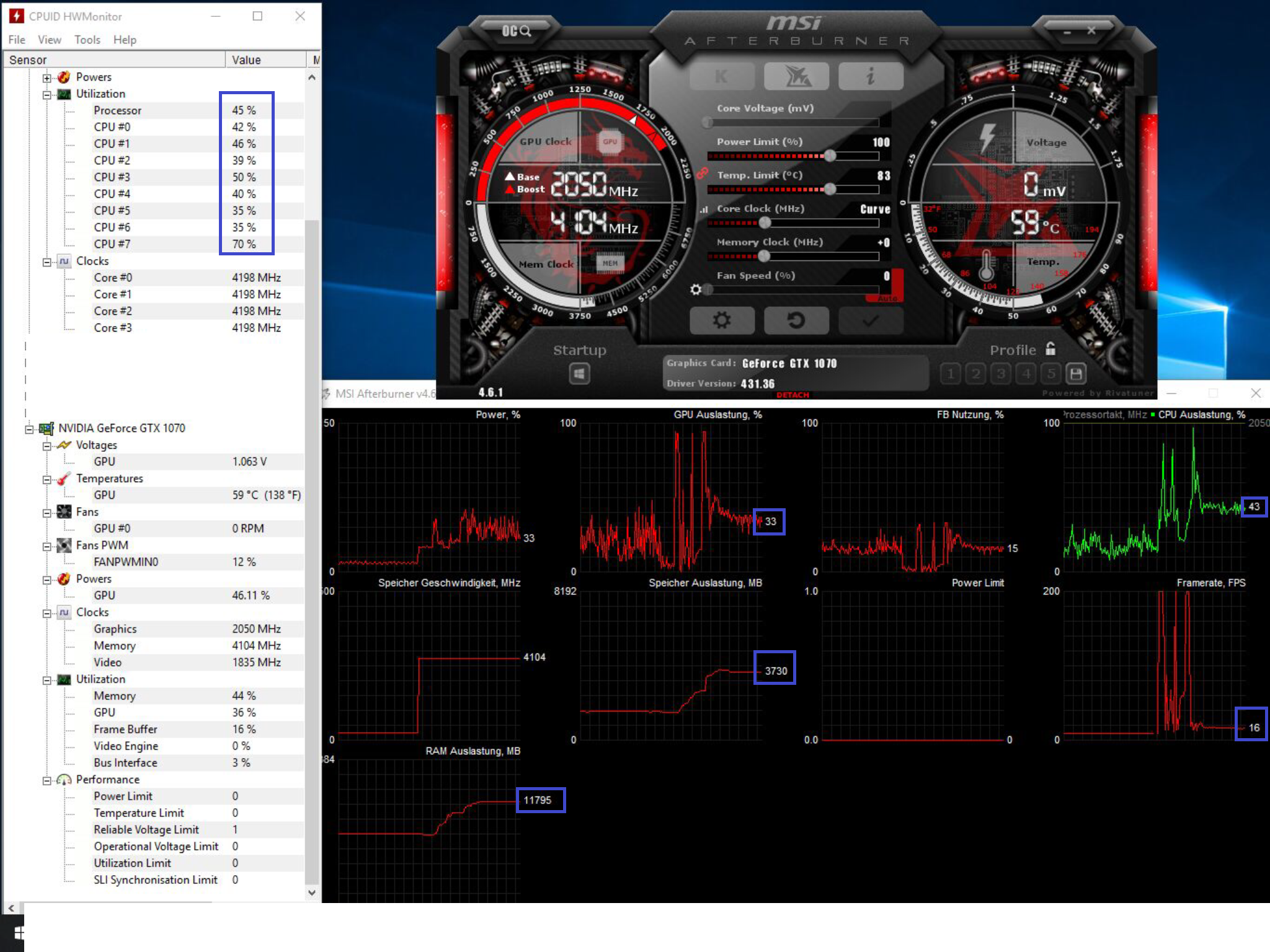This screenshot has width=1270, height=952.
Task: Click the HWMonitor scrollbar down arrow
Action: (312, 892)
